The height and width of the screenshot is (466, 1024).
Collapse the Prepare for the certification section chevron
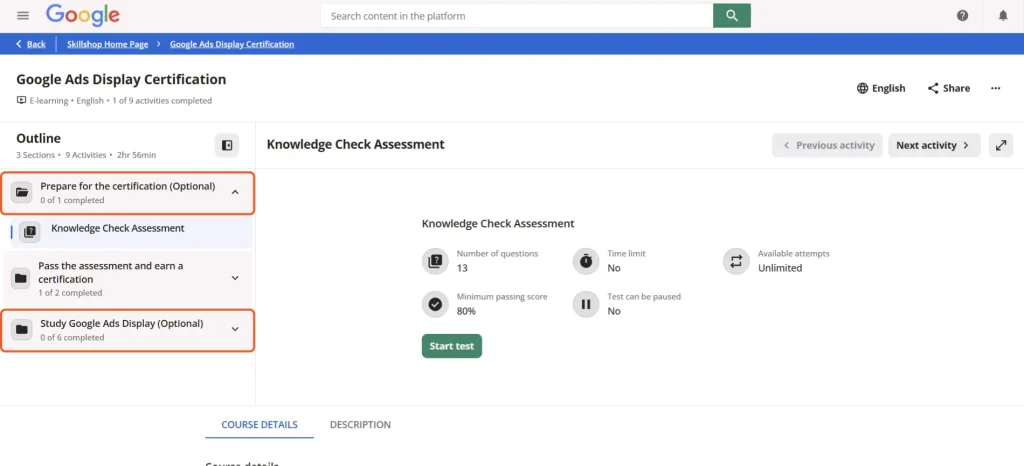tap(236, 192)
